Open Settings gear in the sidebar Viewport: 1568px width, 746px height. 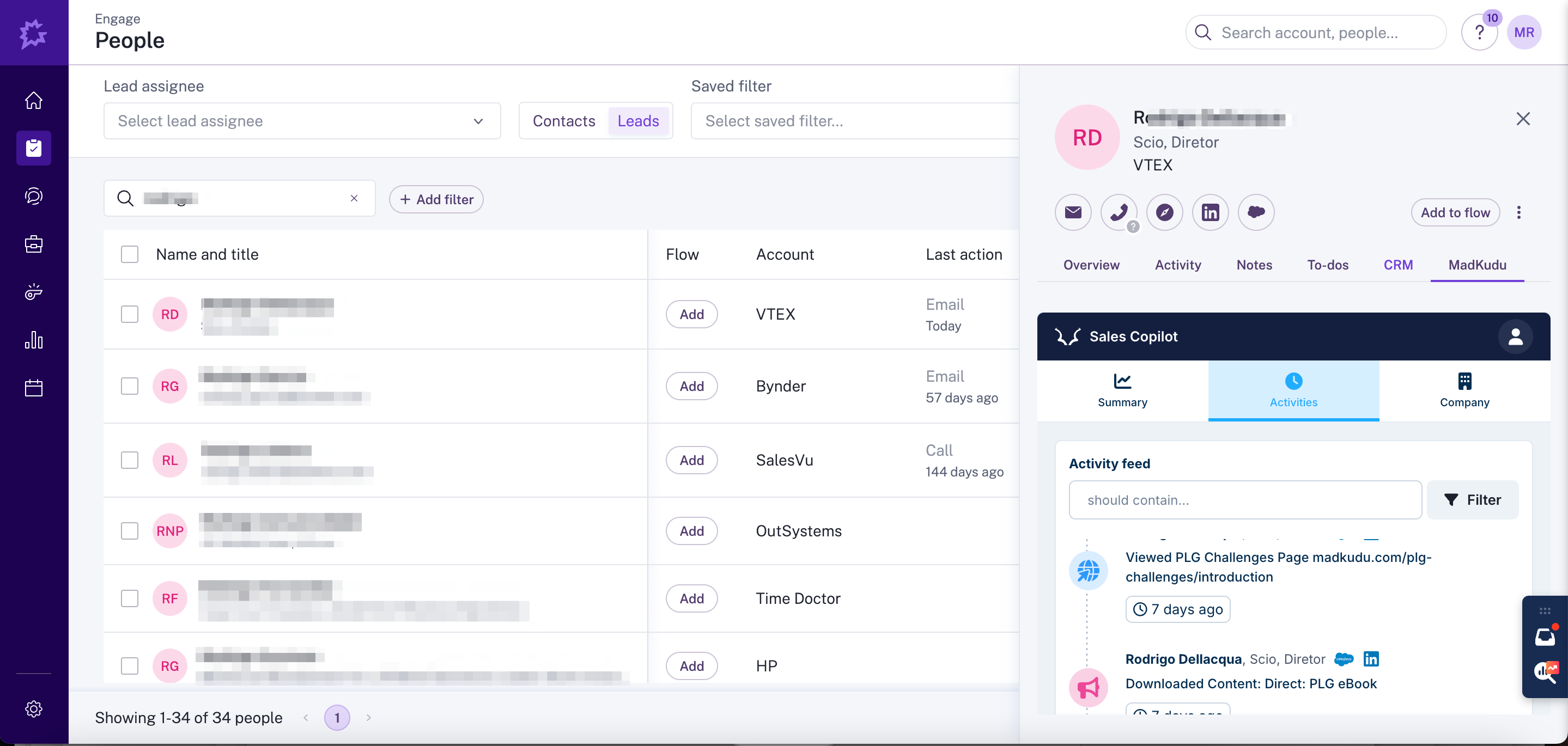[33, 708]
